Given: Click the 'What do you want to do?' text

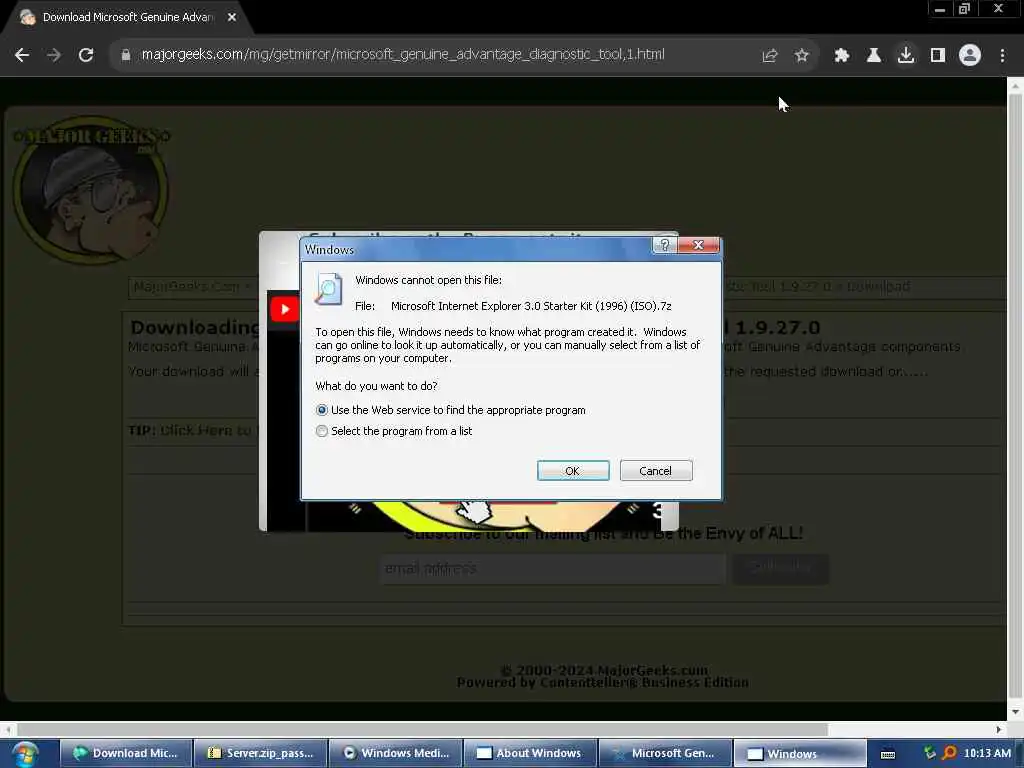Looking at the screenshot, I should click(376, 386).
